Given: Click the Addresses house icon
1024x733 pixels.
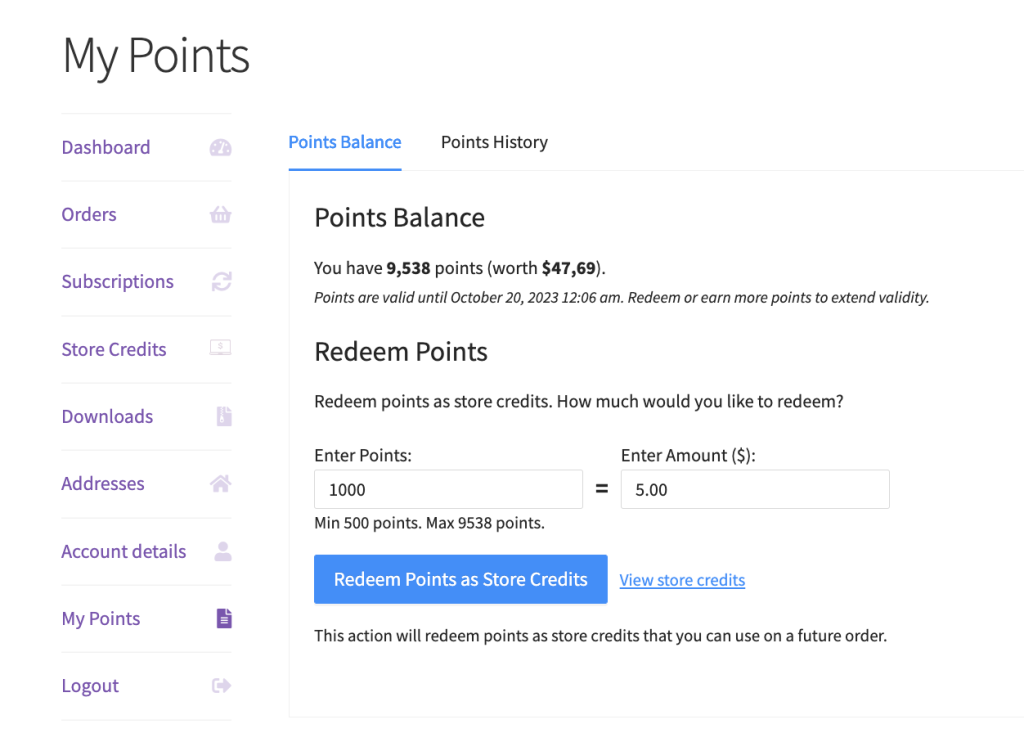Looking at the screenshot, I should (220, 484).
